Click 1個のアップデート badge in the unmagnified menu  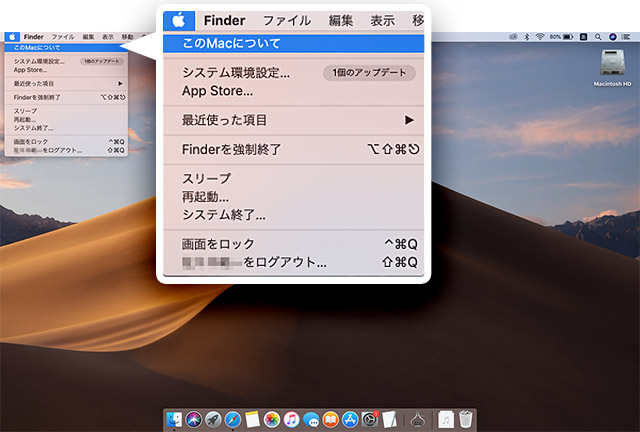pyautogui.click(x=102, y=61)
